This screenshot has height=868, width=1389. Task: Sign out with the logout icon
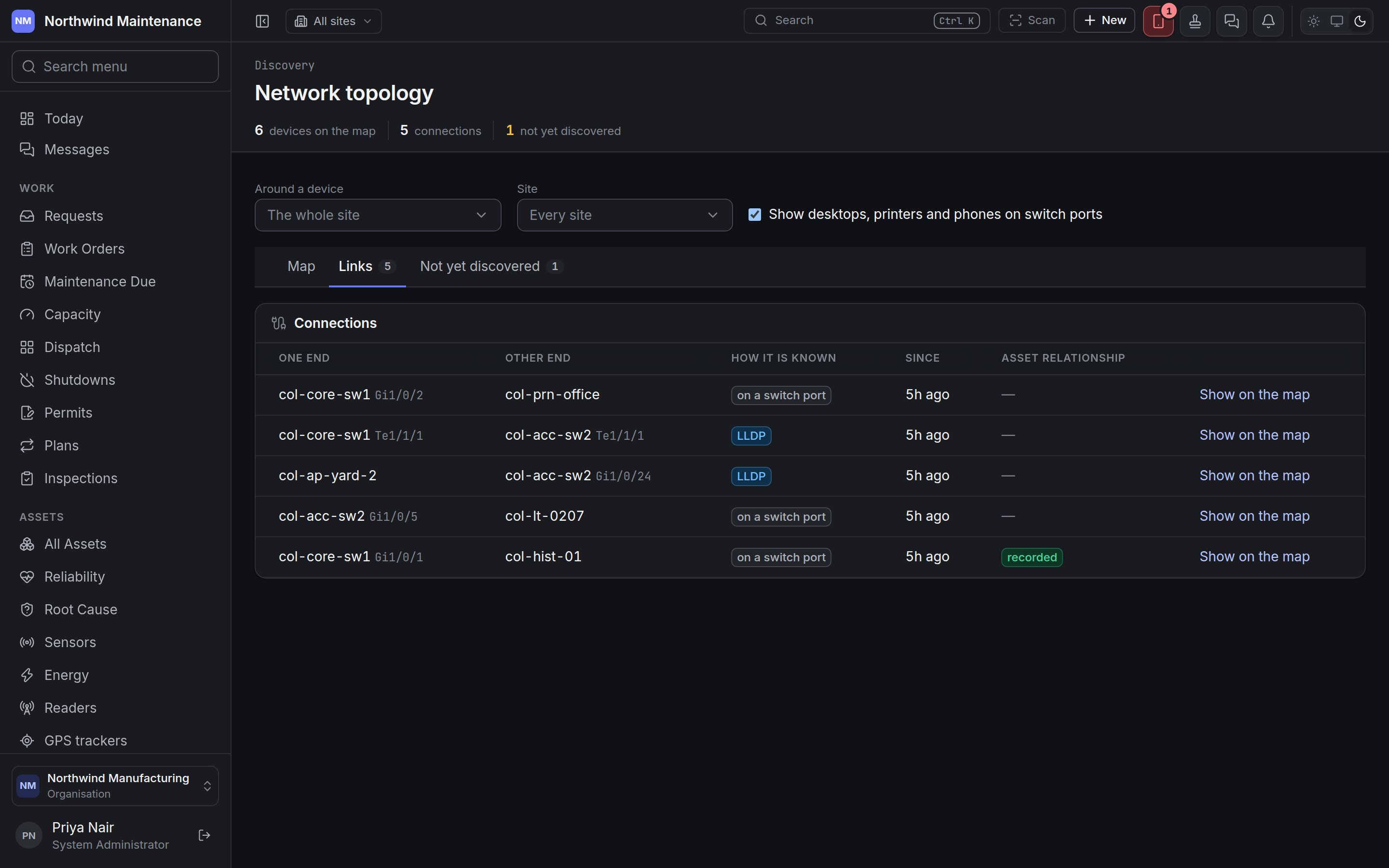204,835
